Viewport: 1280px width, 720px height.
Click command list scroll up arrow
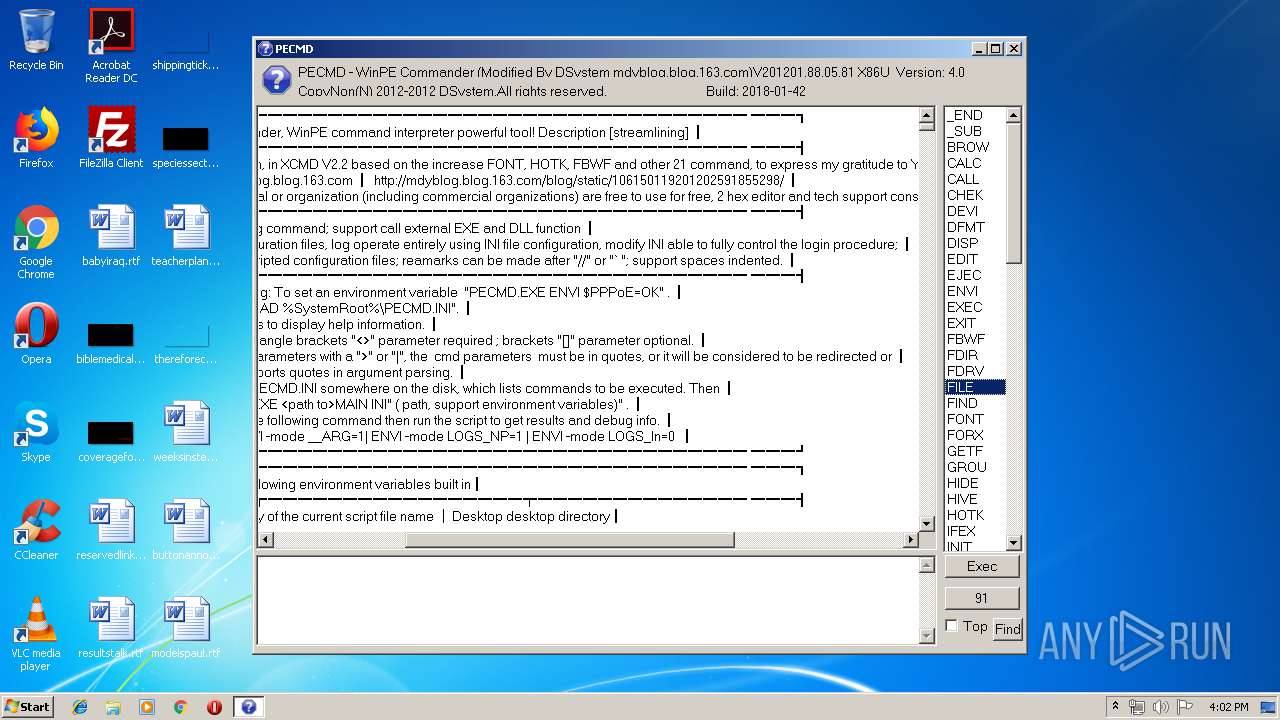coord(1013,115)
